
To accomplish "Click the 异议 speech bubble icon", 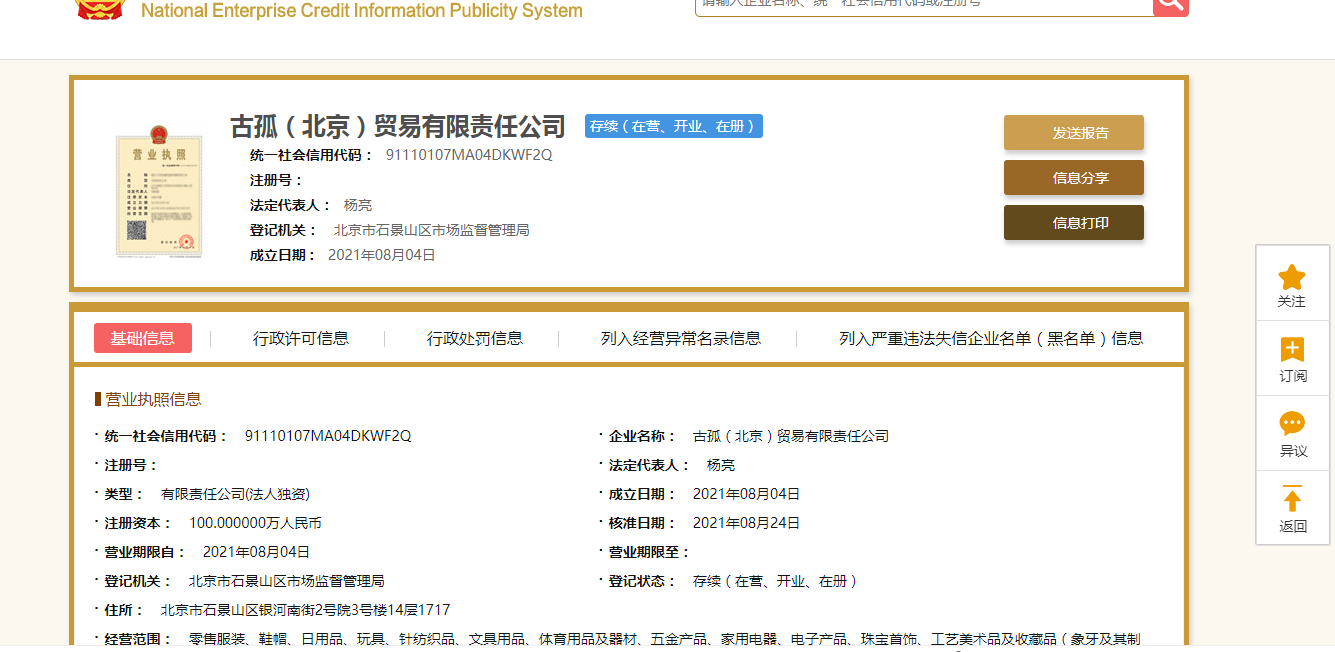I will [1292, 424].
